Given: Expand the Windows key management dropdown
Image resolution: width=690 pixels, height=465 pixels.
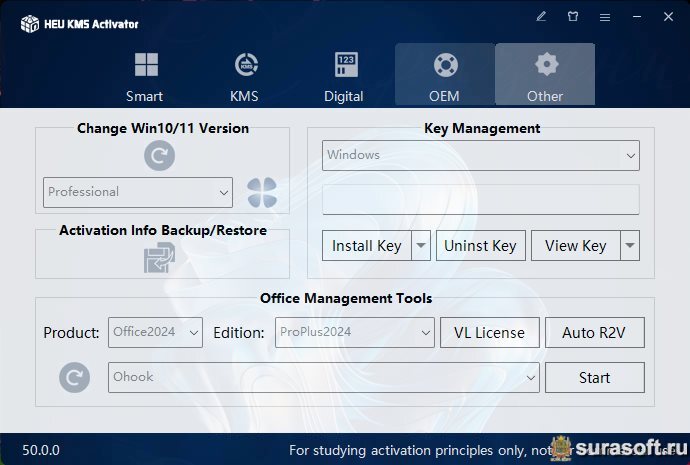Looking at the screenshot, I should click(481, 155).
